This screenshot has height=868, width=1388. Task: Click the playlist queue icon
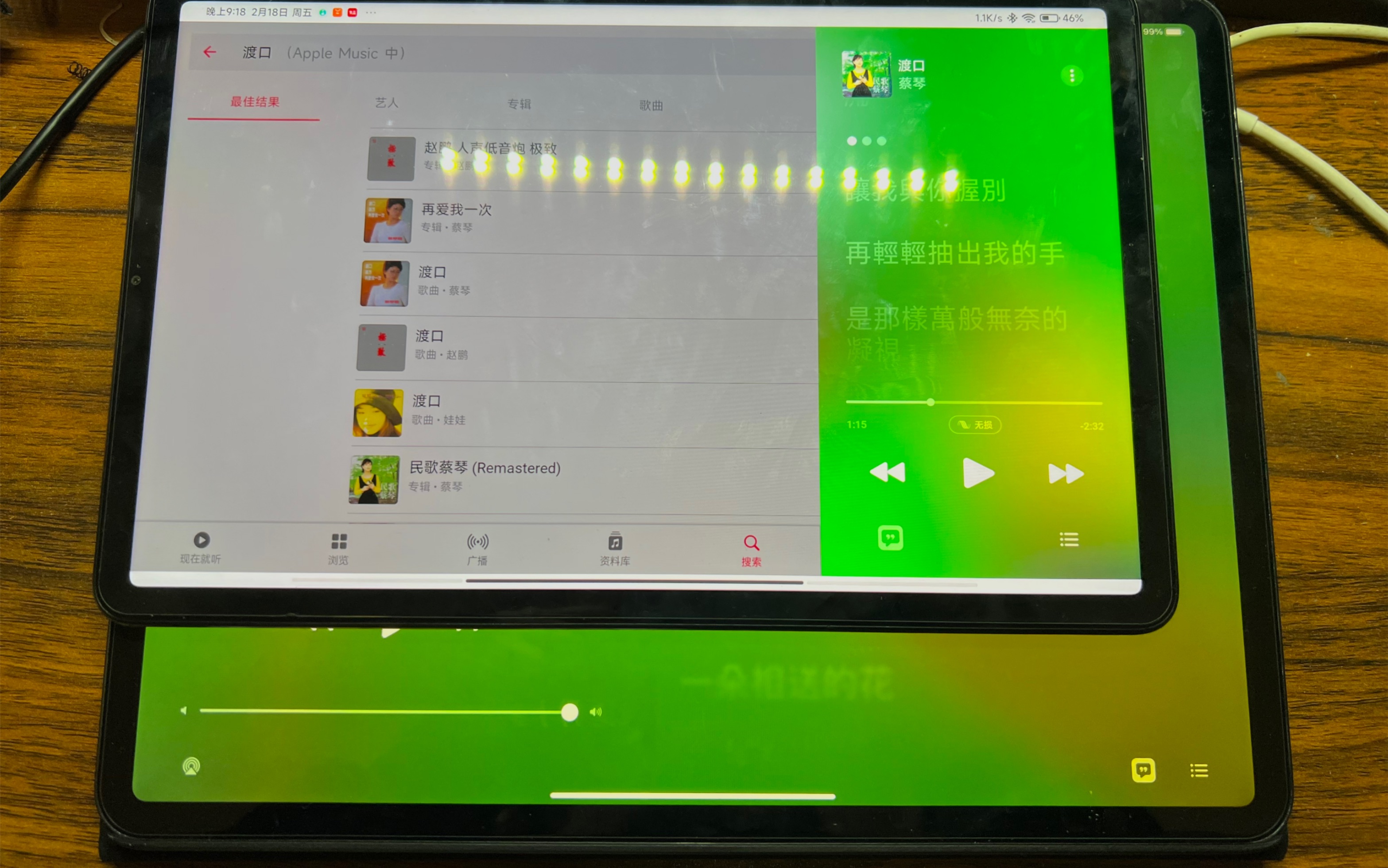(x=1068, y=538)
